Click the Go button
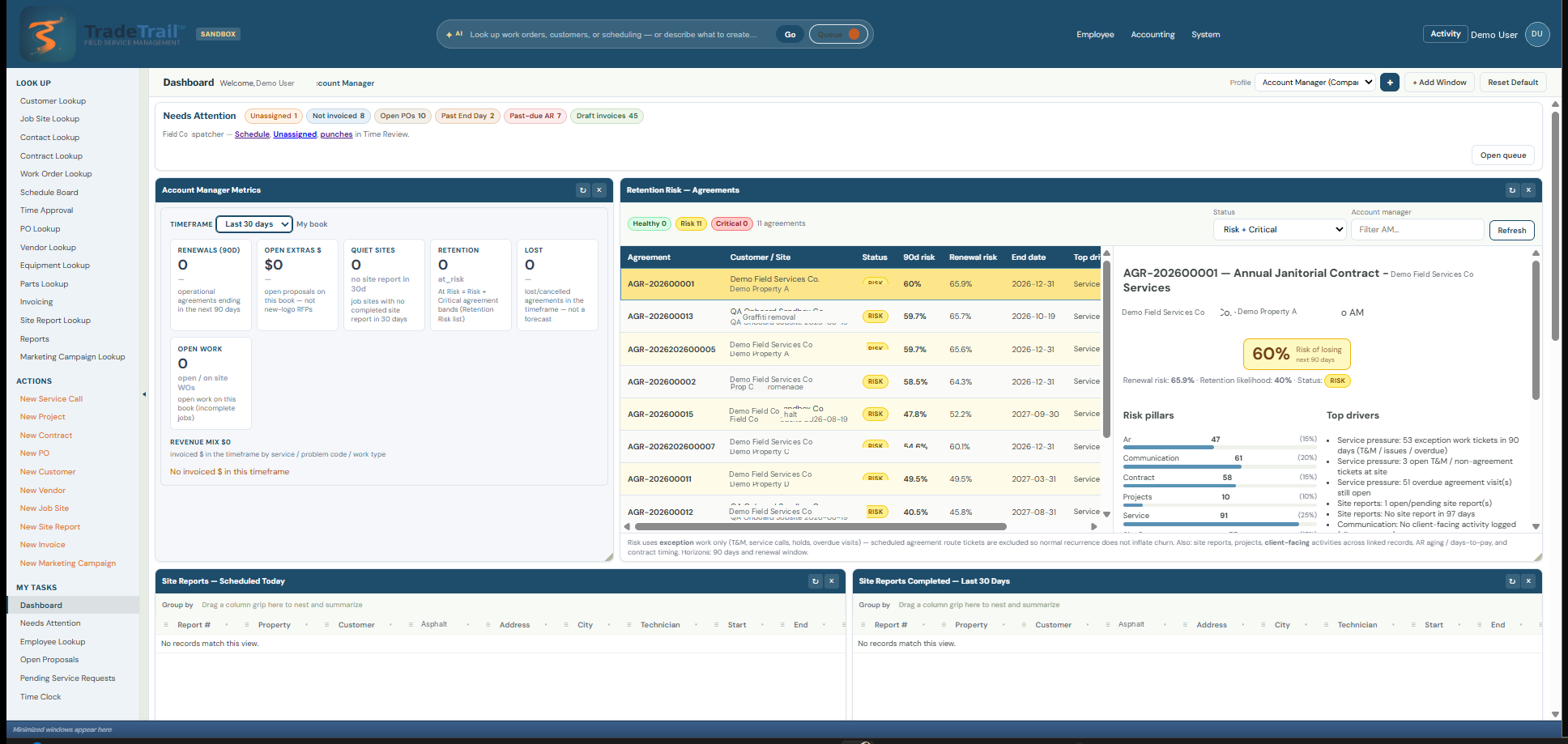 (x=790, y=34)
